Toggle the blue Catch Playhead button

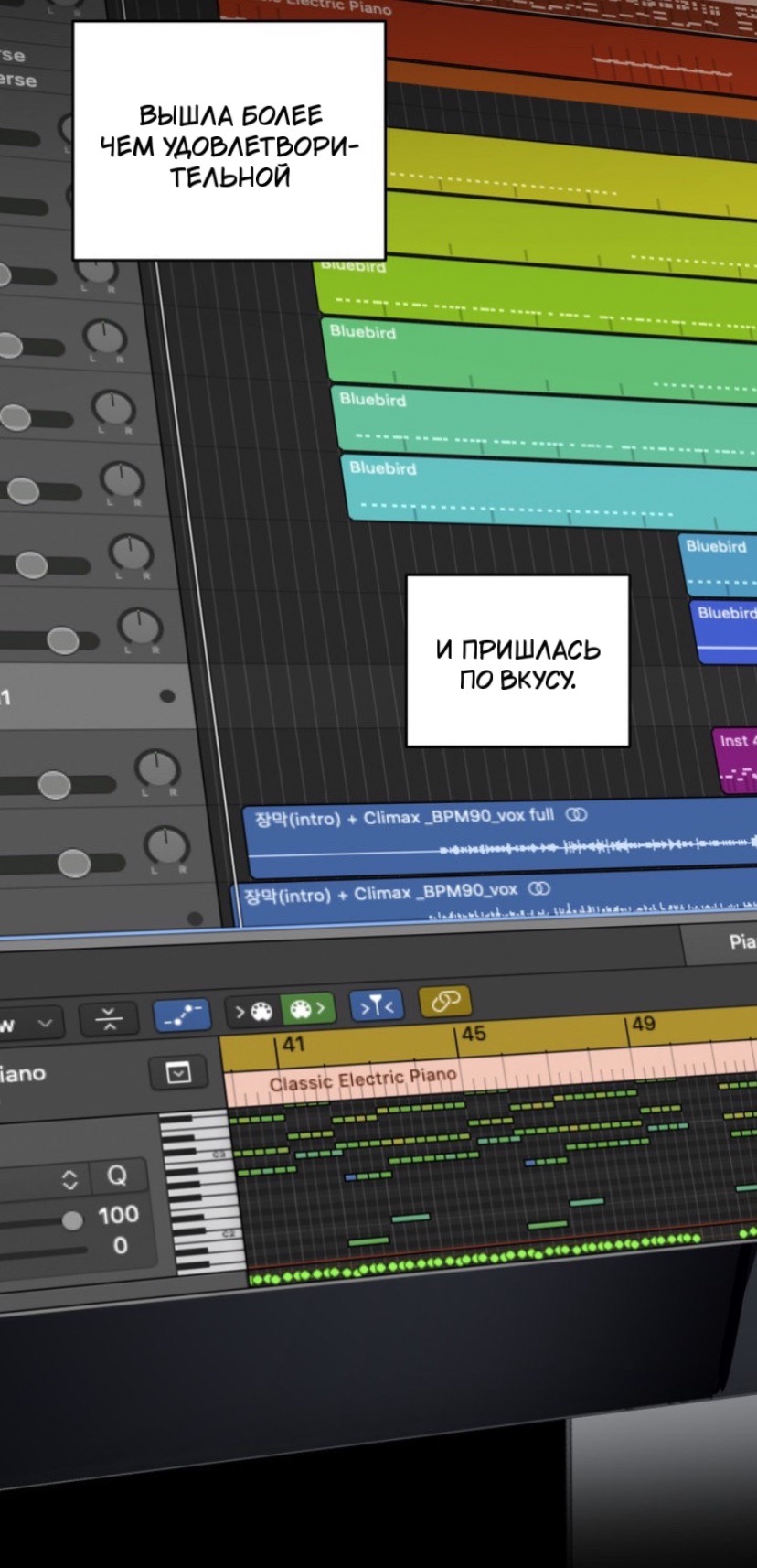tap(377, 1006)
